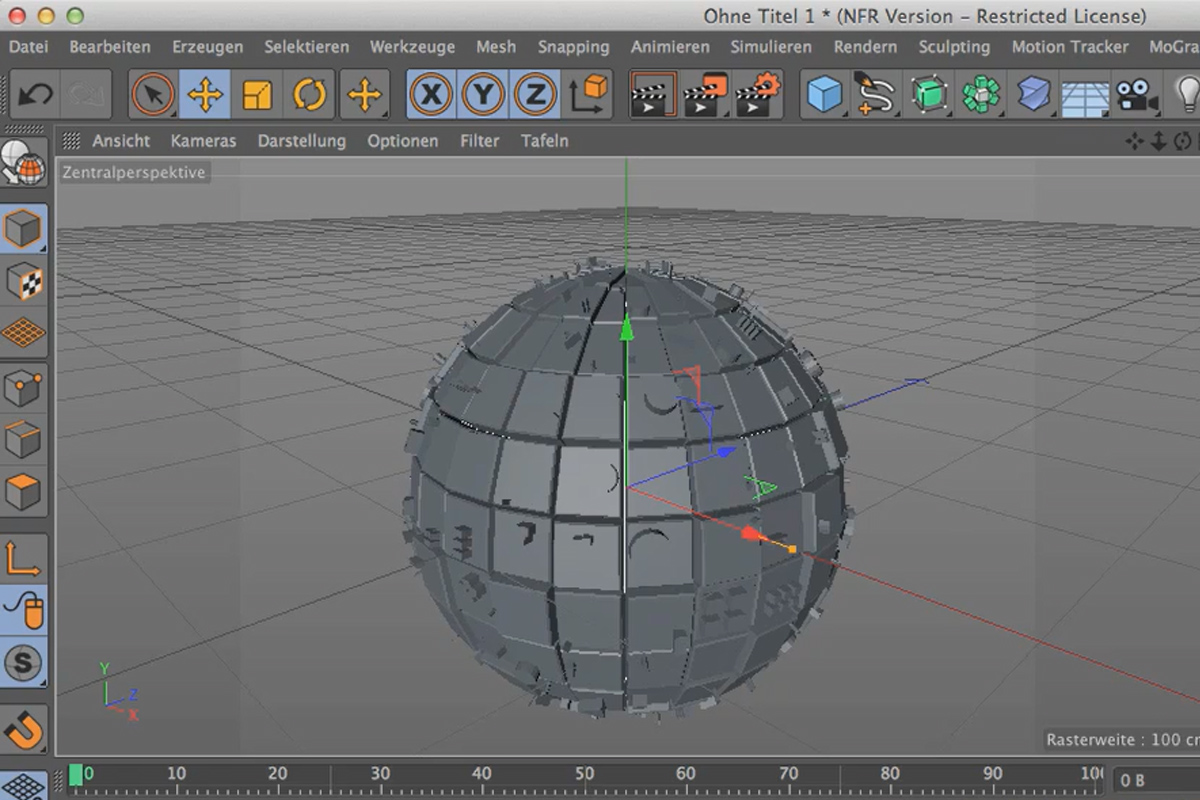Image resolution: width=1200 pixels, height=800 pixels.
Task: Switch to Edges mode
Action: 24,440
